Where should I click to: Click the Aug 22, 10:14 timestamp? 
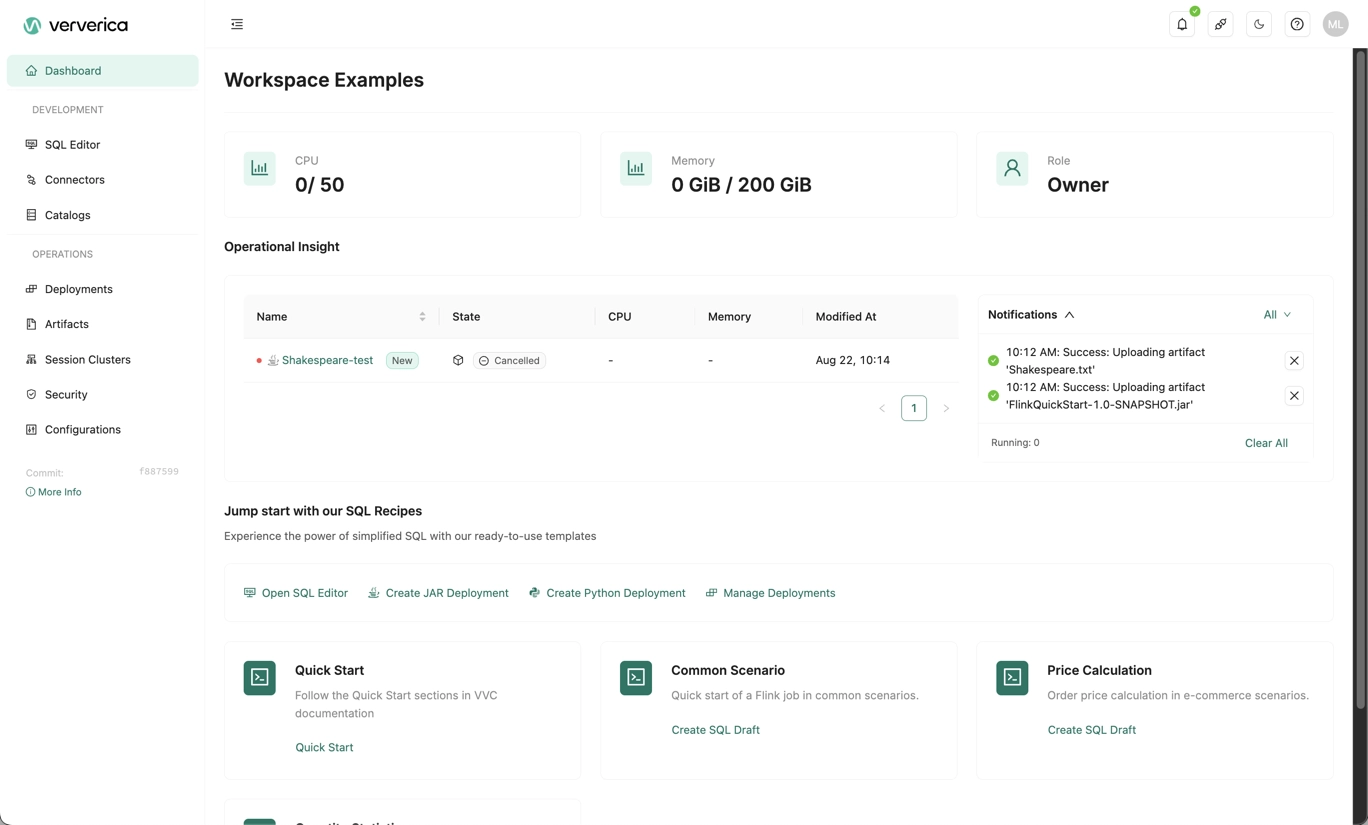852,360
